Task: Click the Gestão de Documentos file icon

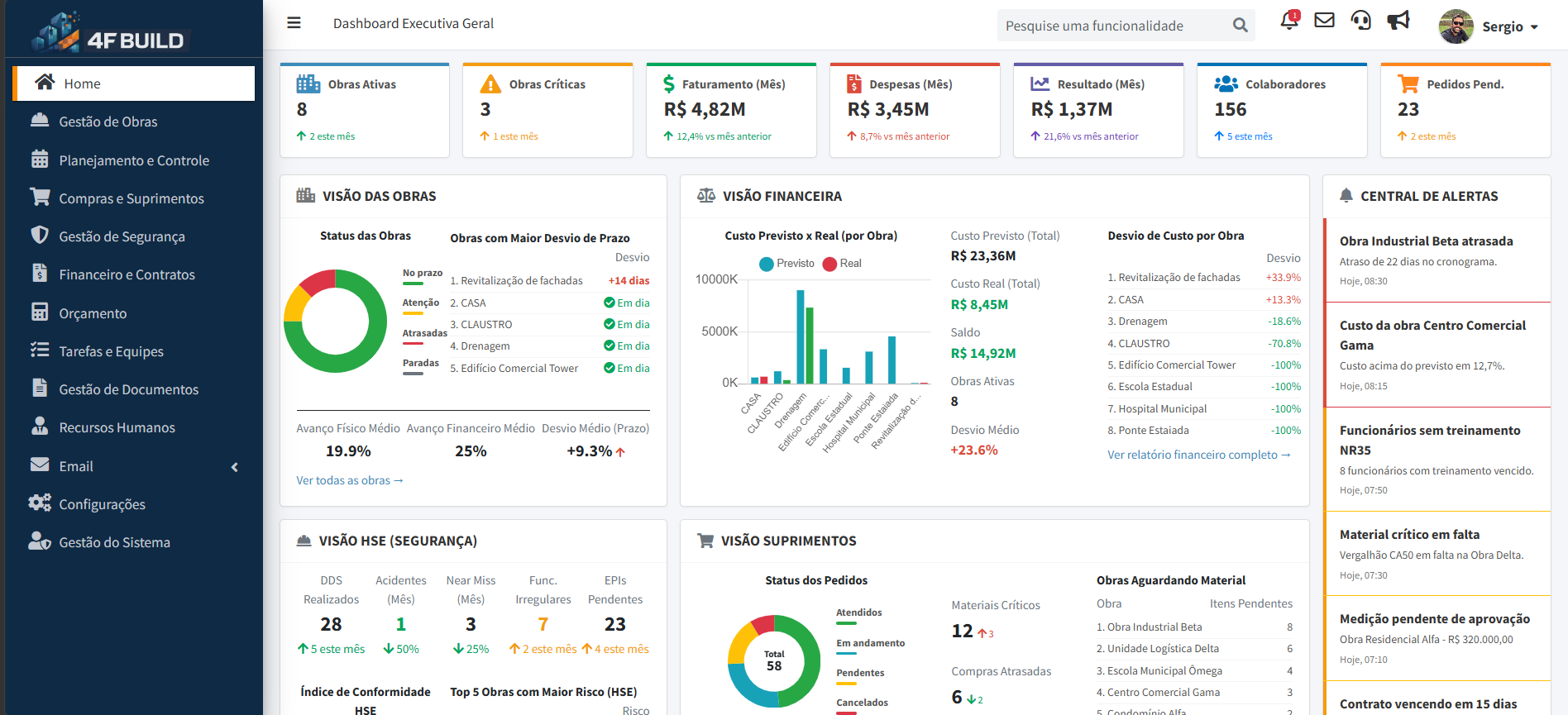Action: (40, 388)
